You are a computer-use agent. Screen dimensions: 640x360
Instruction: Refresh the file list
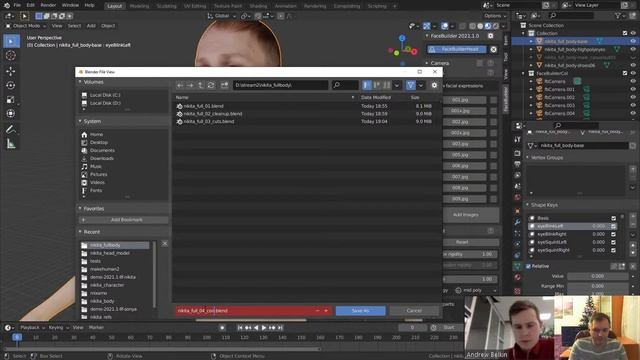211,85
